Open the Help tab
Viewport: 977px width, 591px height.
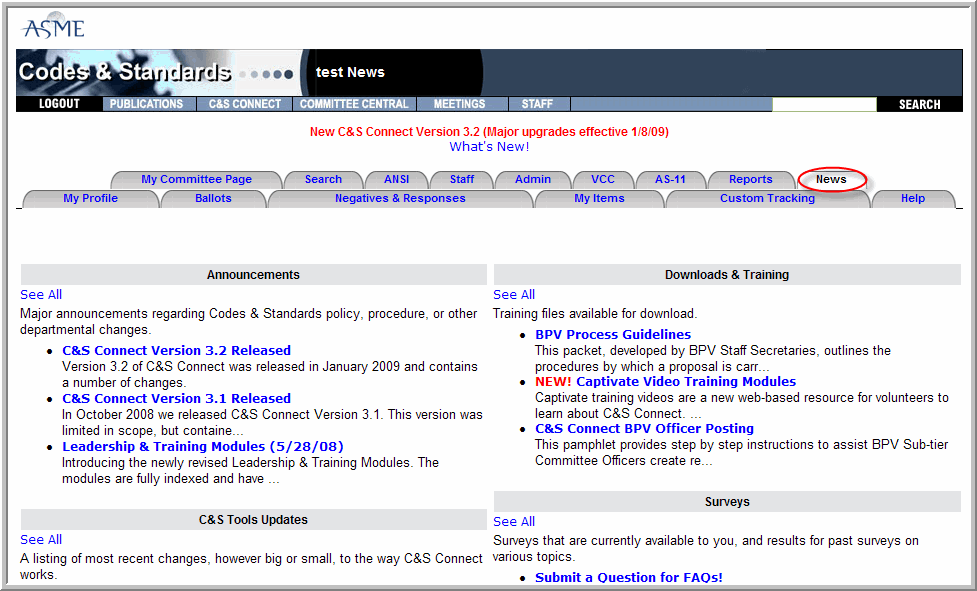912,199
